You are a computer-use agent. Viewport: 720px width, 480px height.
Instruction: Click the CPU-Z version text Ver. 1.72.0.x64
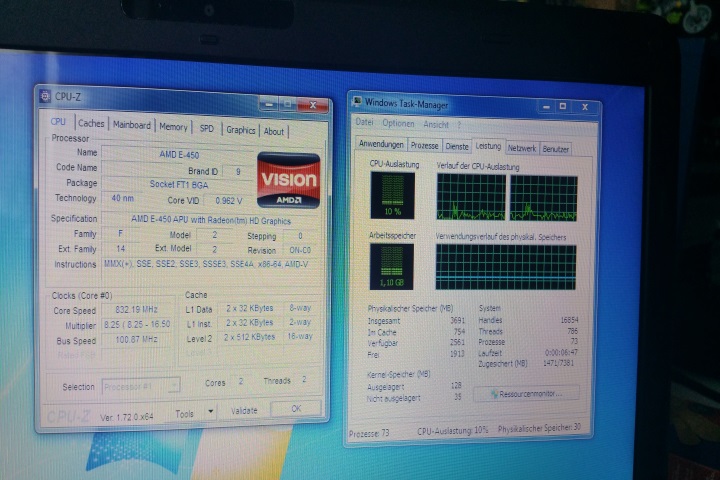pos(126,417)
